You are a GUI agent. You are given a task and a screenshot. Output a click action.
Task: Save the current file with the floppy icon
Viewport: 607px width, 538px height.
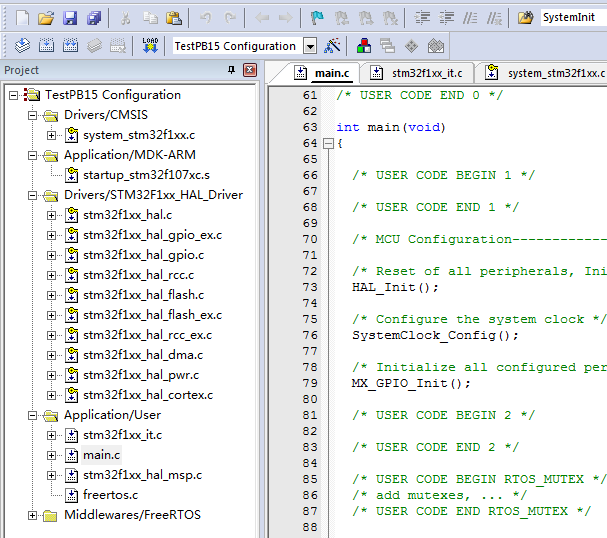pos(70,18)
